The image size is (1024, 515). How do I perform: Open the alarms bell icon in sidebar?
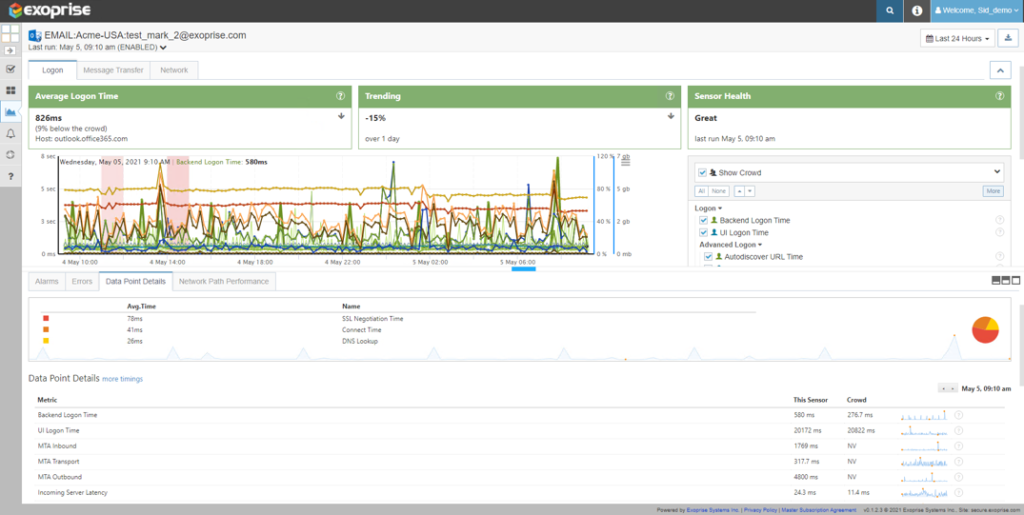10,133
